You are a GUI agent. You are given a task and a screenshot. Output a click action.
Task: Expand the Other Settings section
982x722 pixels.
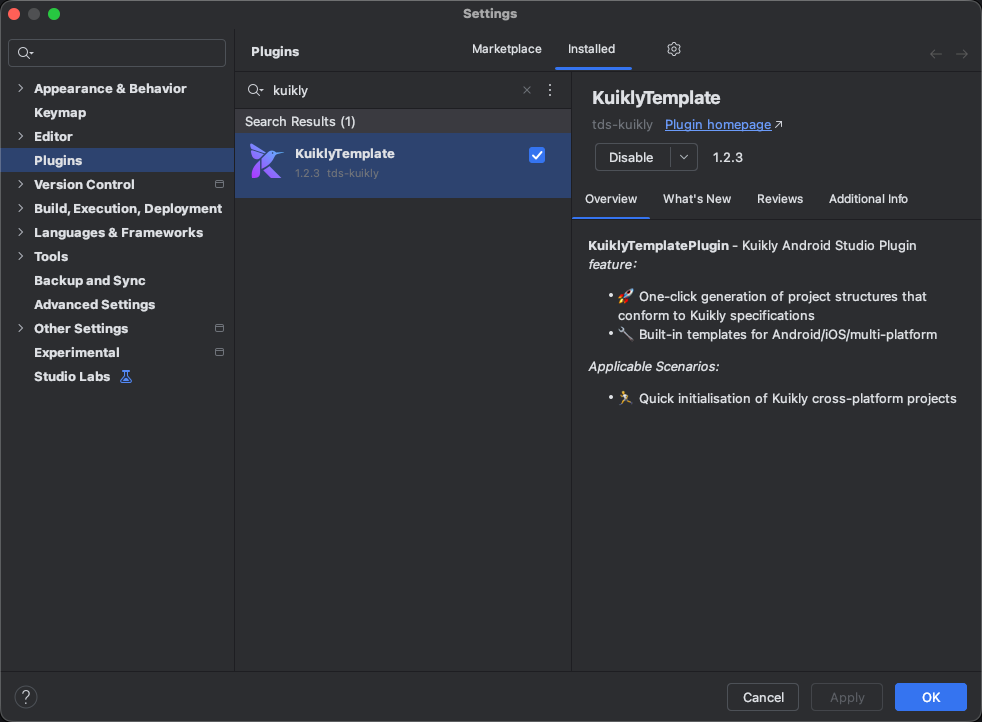tap(21, 328)
